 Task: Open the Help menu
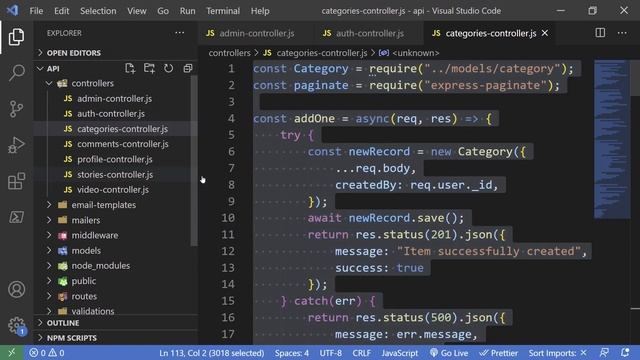[260, 11]
